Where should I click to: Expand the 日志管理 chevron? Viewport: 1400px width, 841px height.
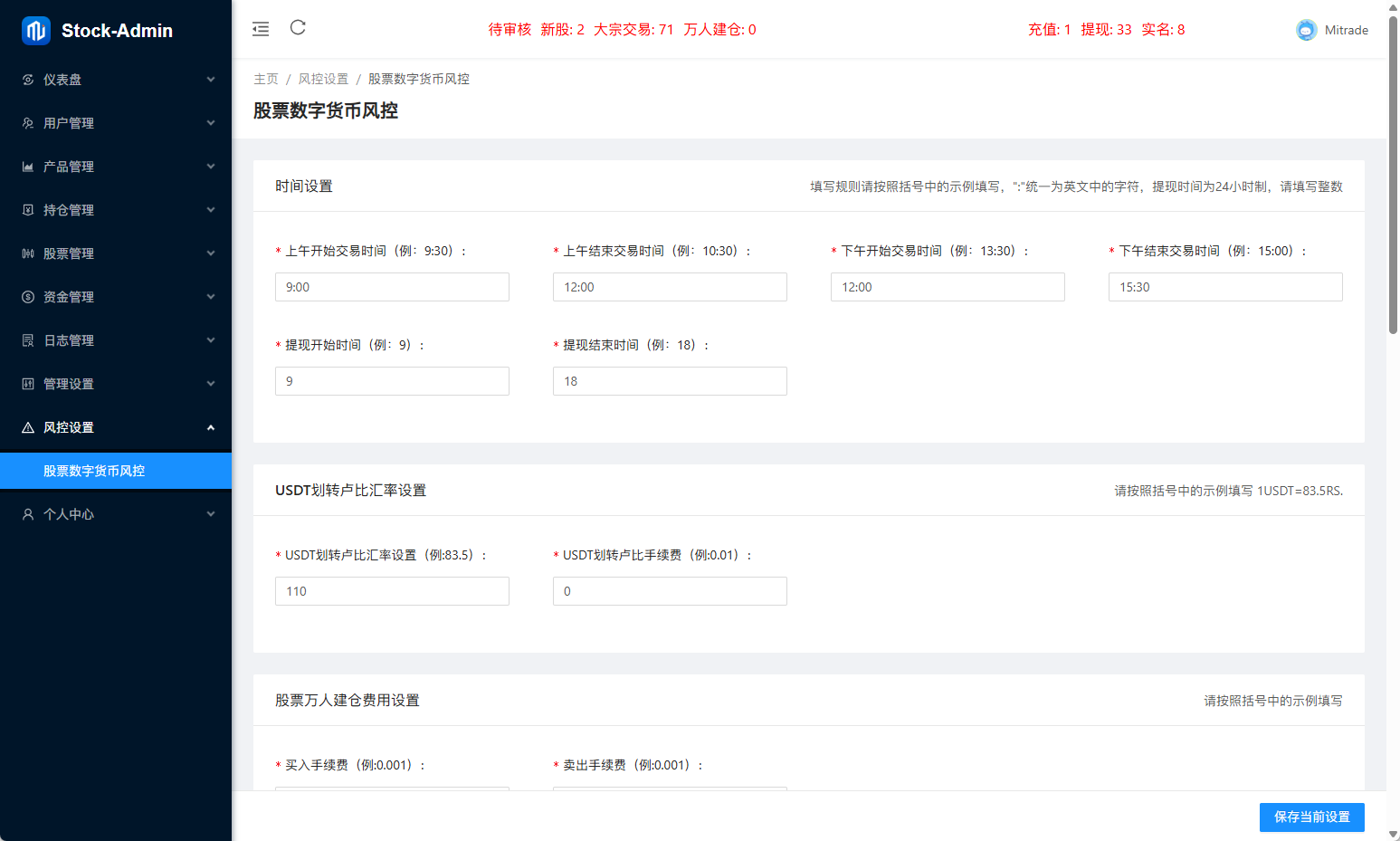(211, 340)
